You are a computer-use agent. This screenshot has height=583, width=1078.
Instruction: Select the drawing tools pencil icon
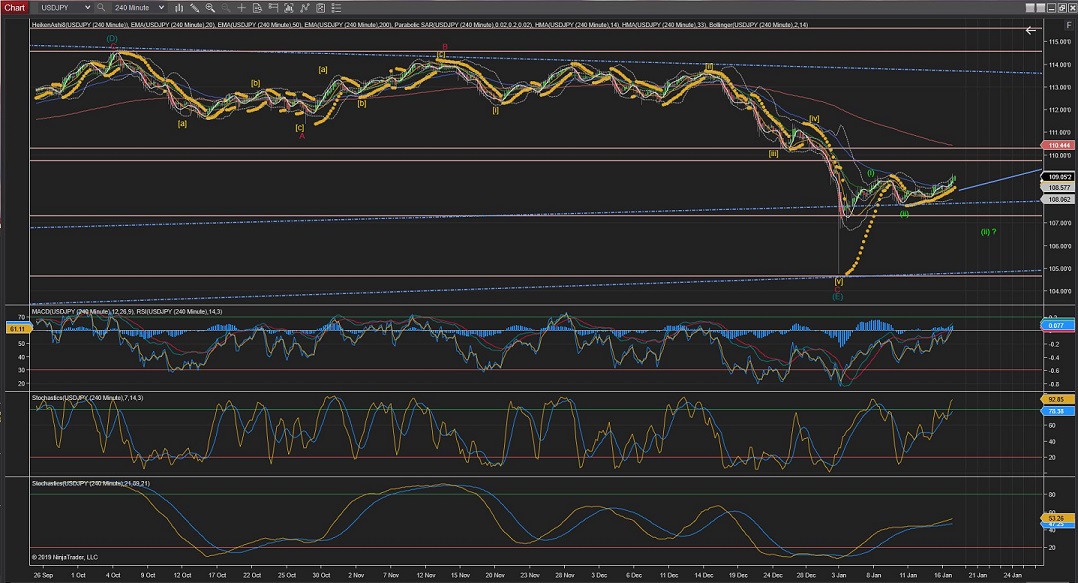point(195,8)
